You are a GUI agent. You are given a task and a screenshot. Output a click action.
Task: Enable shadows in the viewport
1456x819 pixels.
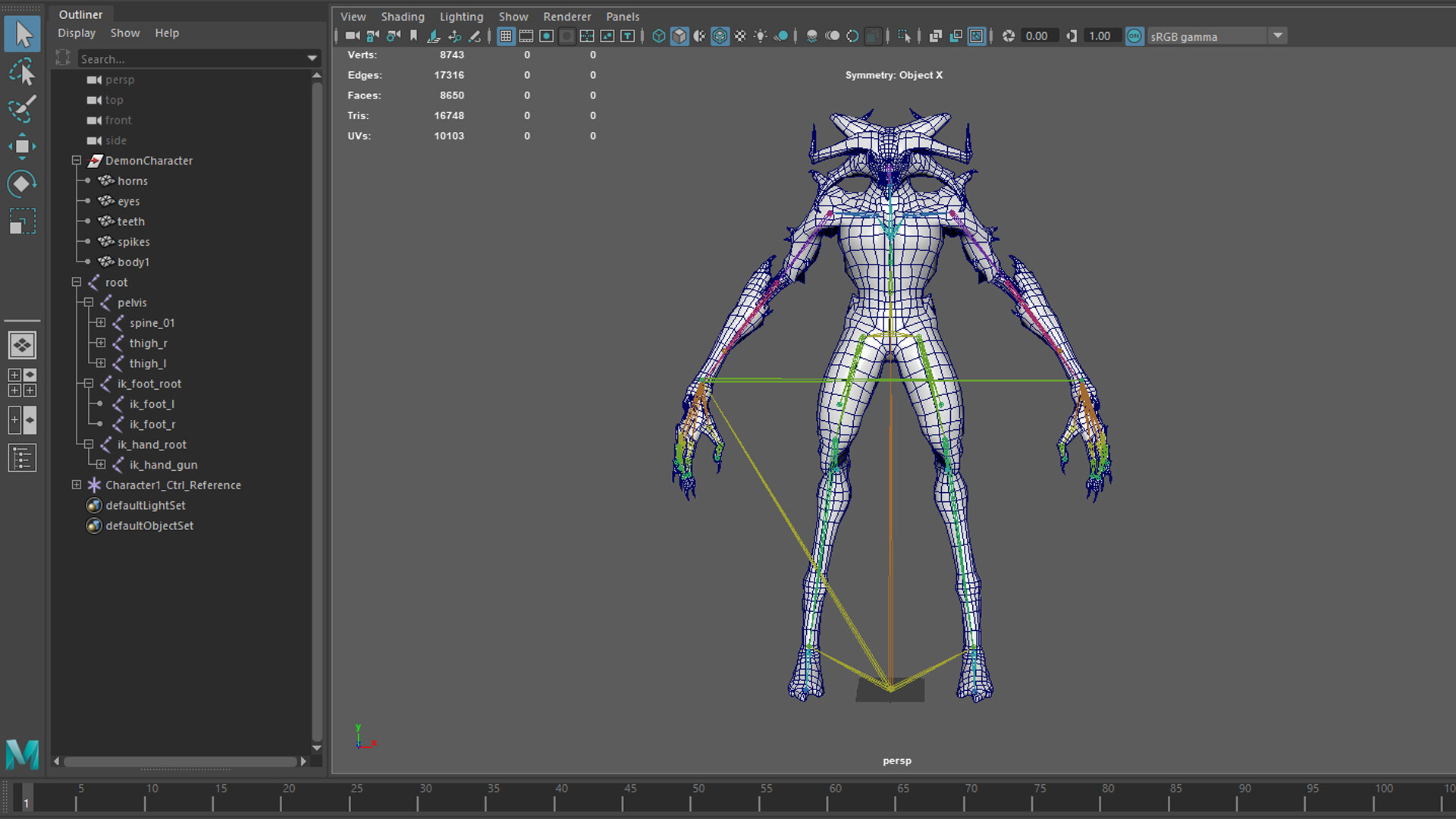pos(780,36)
